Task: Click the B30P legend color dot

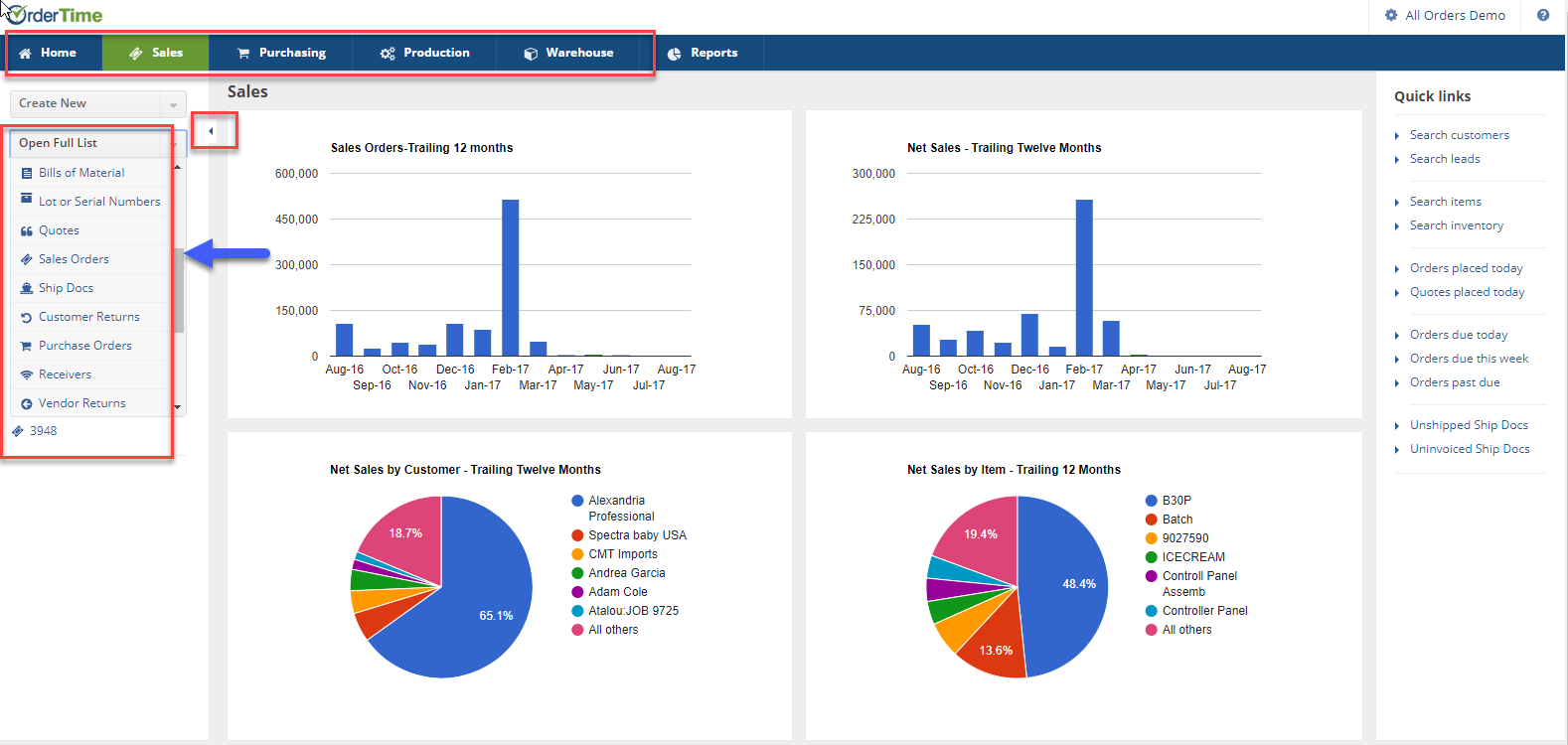Action: tap(1152, 501)
